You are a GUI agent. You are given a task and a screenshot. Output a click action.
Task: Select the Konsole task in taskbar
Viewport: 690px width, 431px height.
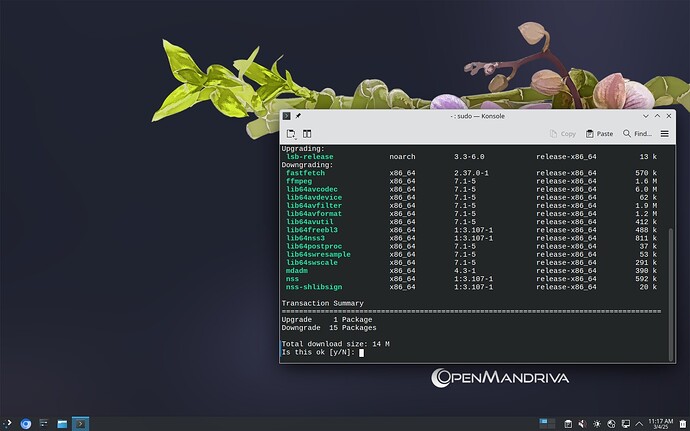pyautogui.click(x=80, y=423)
